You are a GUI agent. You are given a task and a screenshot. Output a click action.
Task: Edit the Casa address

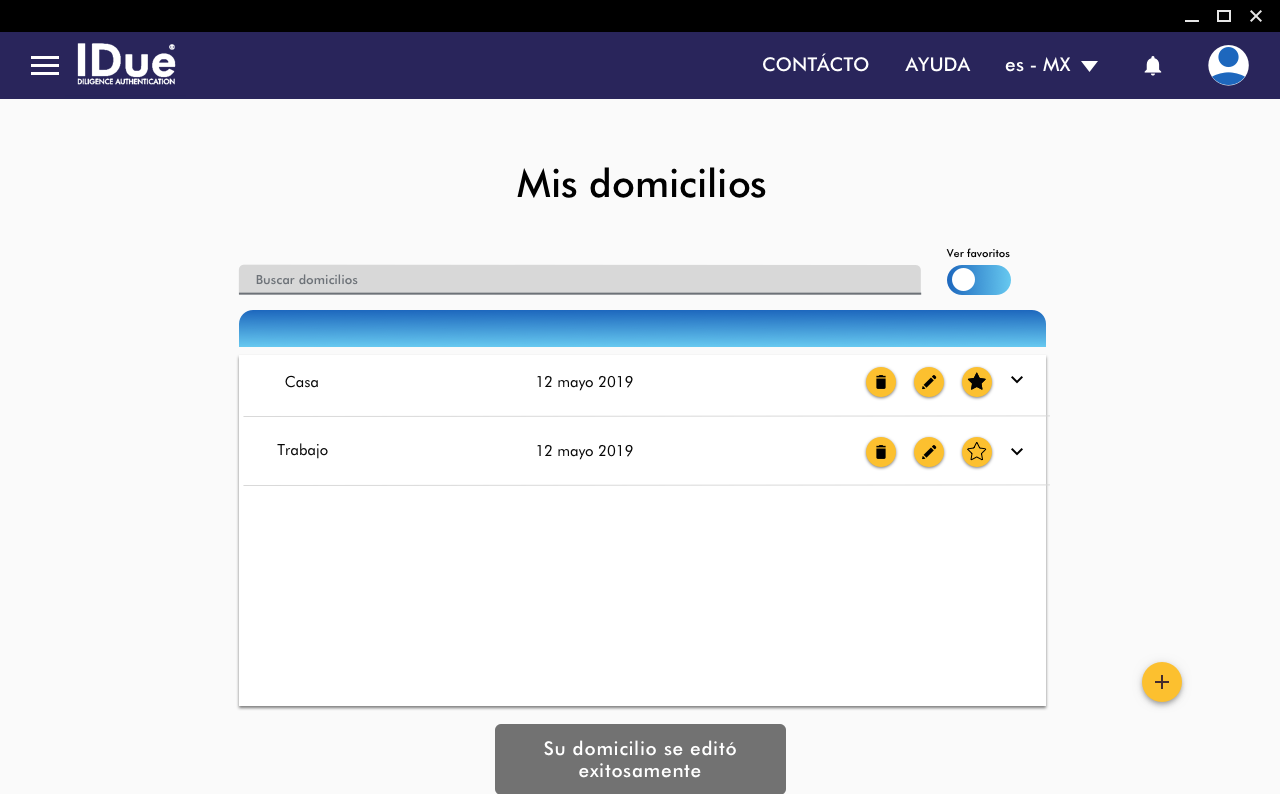tap(929, 382)
